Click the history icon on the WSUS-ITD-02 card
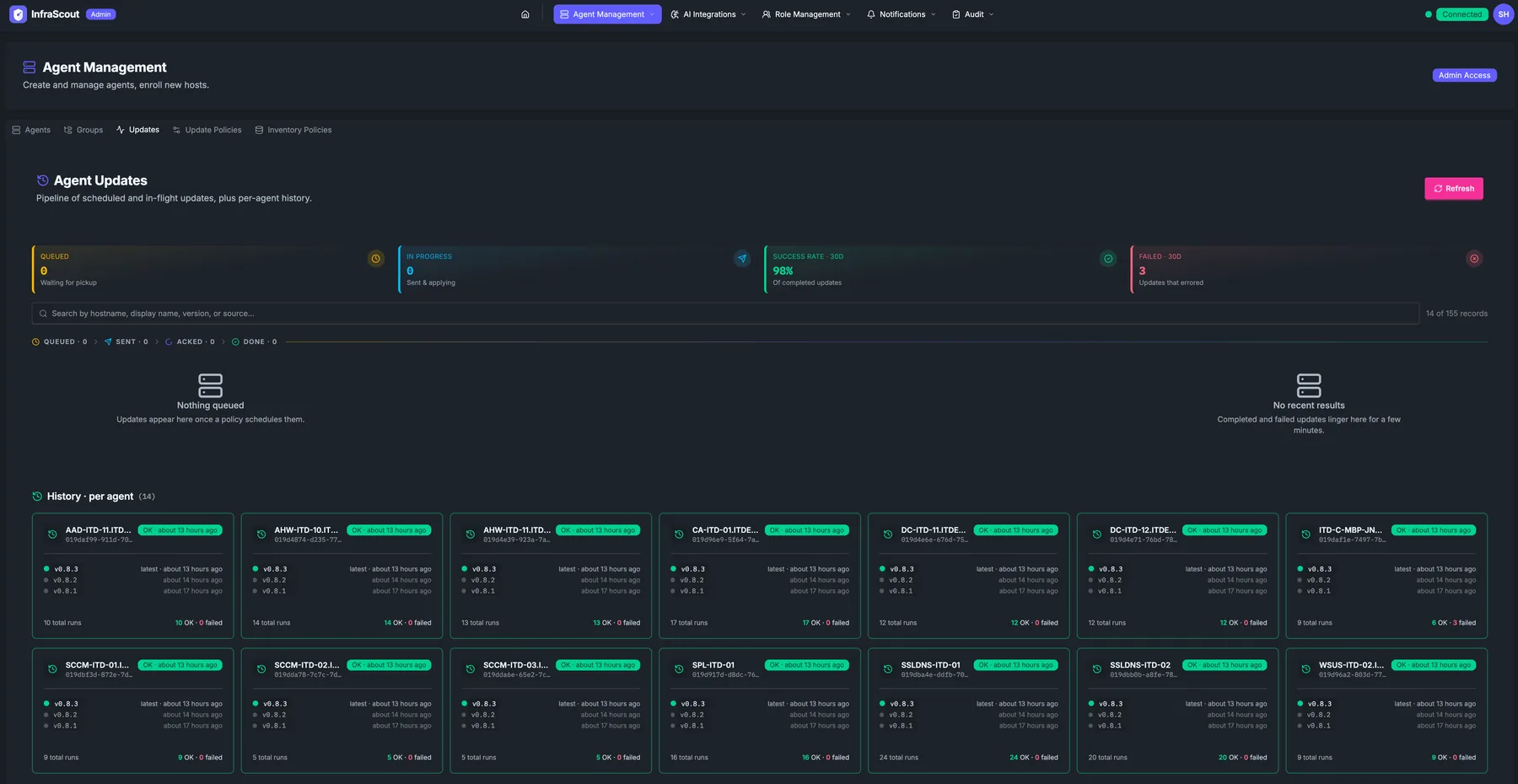 1305,669
